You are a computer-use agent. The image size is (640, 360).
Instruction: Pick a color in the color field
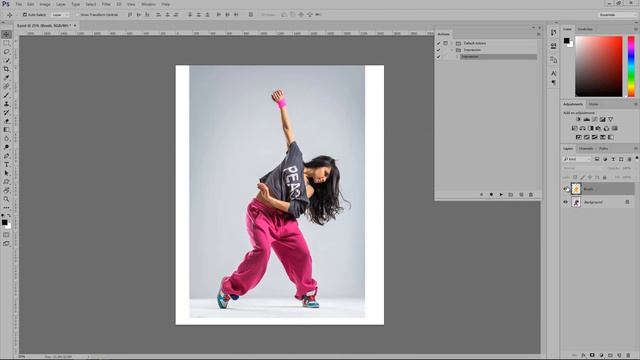[599, 66]
